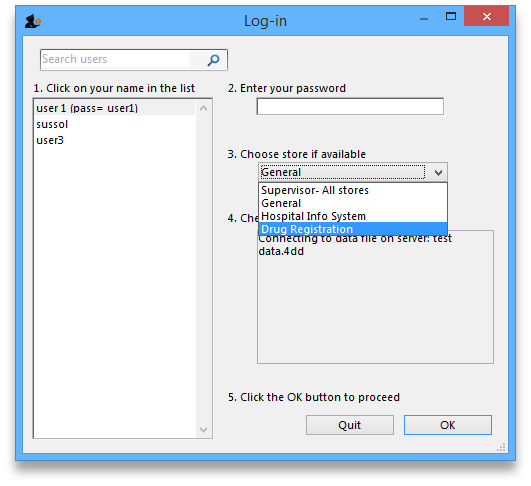
Task: Click OK to proceed with login
Action: click(x=448, y=425)
